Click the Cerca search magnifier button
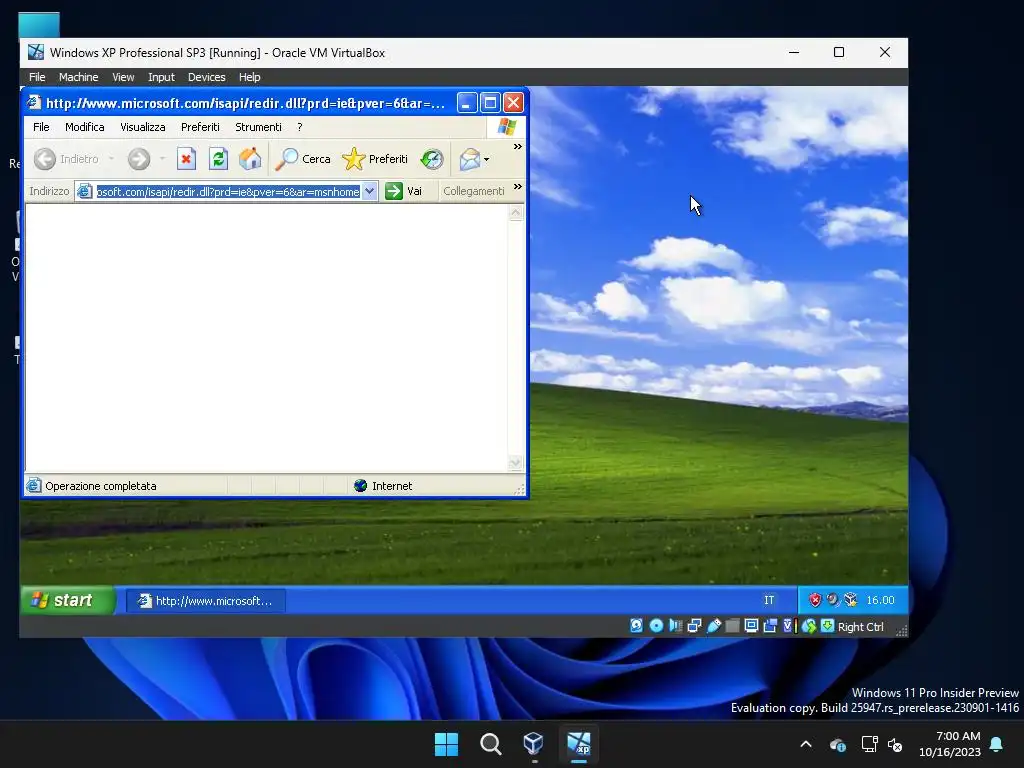The image size is (1024, 768). pyautogui.click(x=303, y=159)
